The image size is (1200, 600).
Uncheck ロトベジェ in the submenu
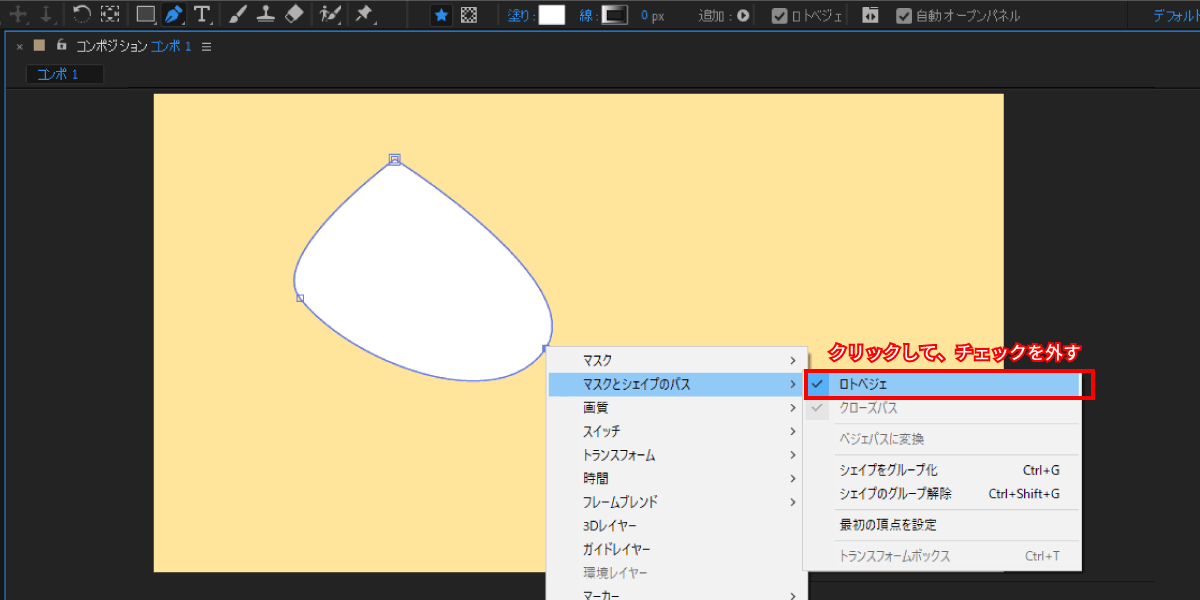943,384
